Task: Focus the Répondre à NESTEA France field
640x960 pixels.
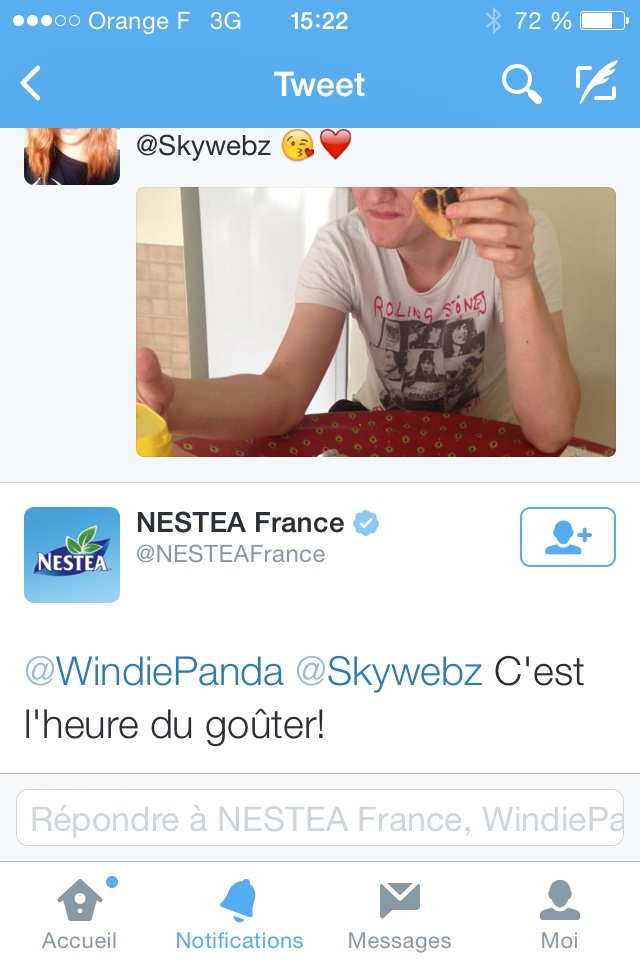Action: click(320, 818)
